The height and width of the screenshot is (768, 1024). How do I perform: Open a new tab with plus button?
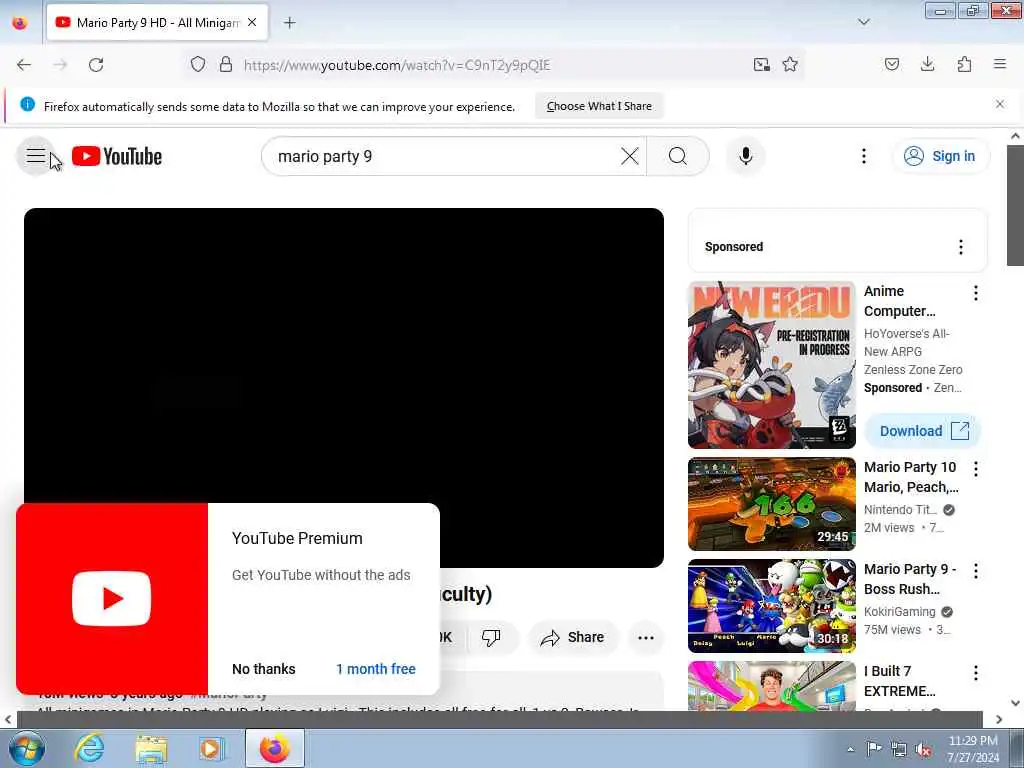[x=289, y=23]
